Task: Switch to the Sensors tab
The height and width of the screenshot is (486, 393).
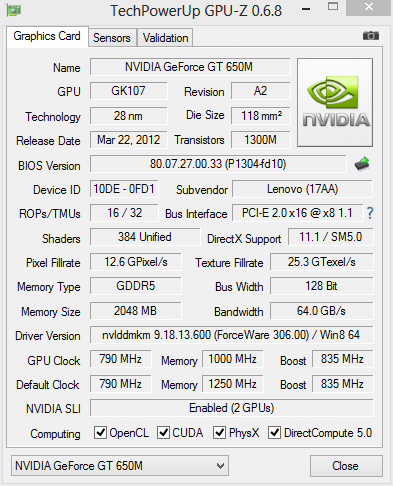Action: point(112,38)
